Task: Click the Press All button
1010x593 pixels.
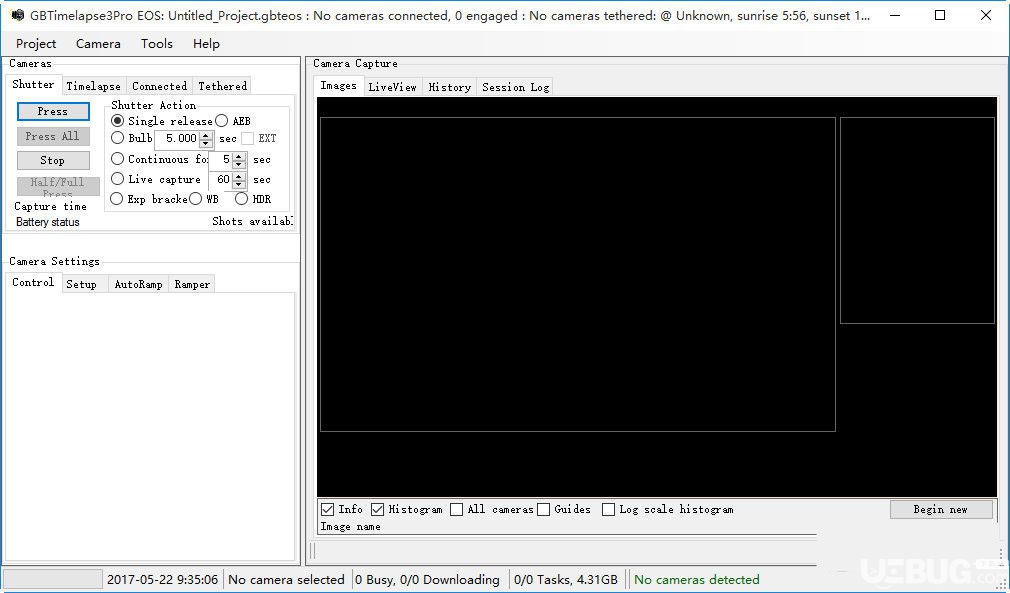Action: click(x=53, y=136)
